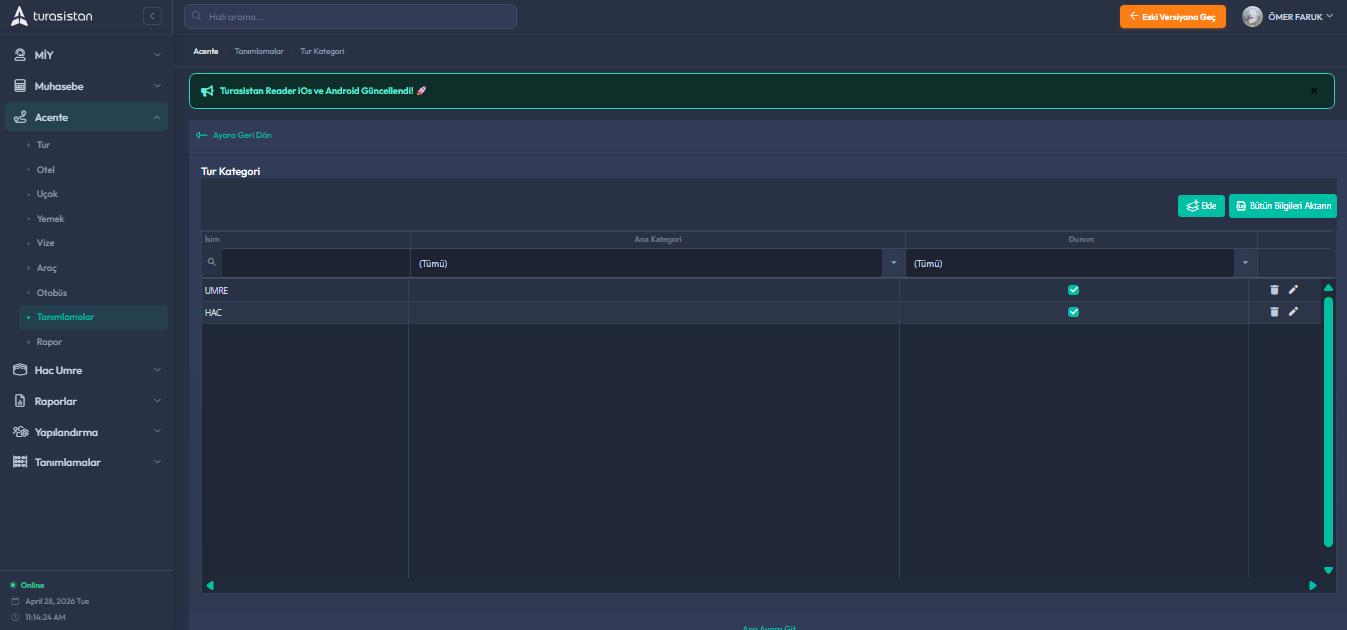Toggle the UMRE Durum checkbox
The image size is (1347, 630).
coord(1074,290)
